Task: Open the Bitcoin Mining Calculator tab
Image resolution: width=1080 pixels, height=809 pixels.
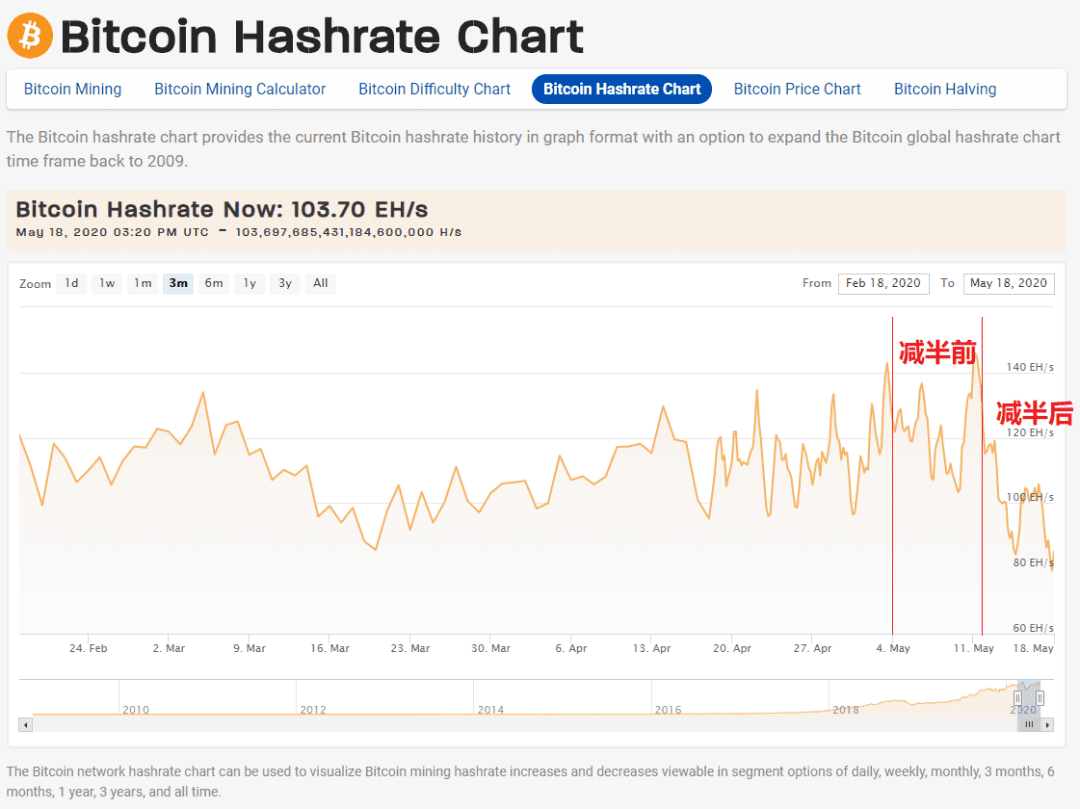Action: (x=240, y=90)
